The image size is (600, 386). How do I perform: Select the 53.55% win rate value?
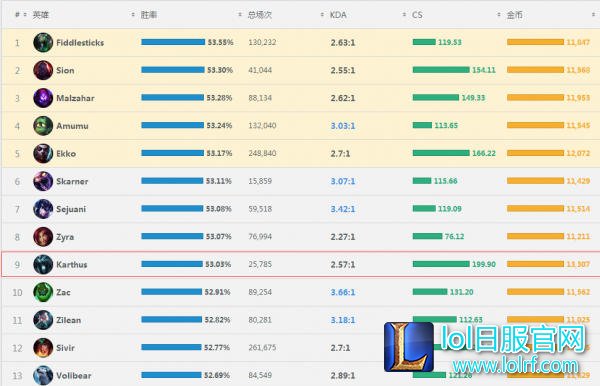pyautogui.click(x=220, y=42)
